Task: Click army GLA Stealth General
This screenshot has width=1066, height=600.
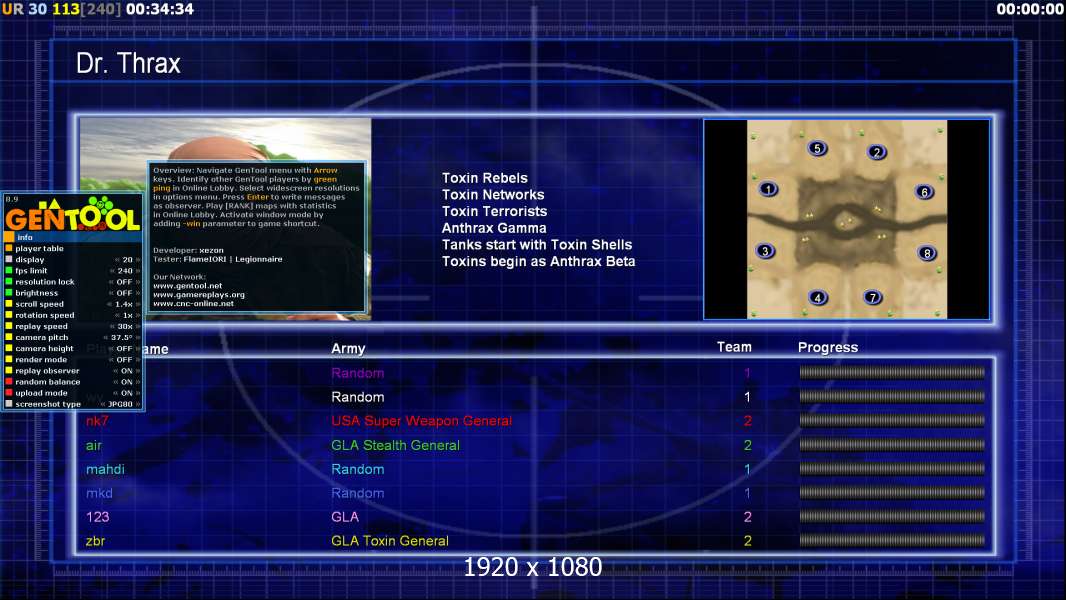Action: pyautogui.click(x=395, y=445)
